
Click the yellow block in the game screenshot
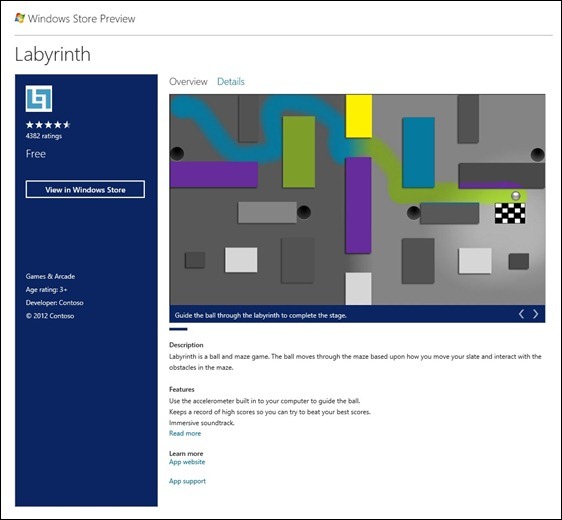pyautogui.click(x=359, y=116)
